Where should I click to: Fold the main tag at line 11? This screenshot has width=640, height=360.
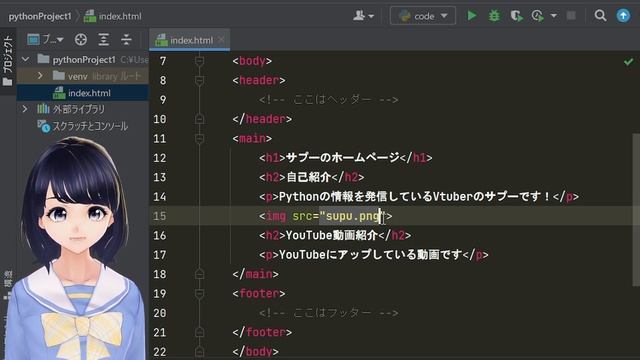tap(199, 139)
